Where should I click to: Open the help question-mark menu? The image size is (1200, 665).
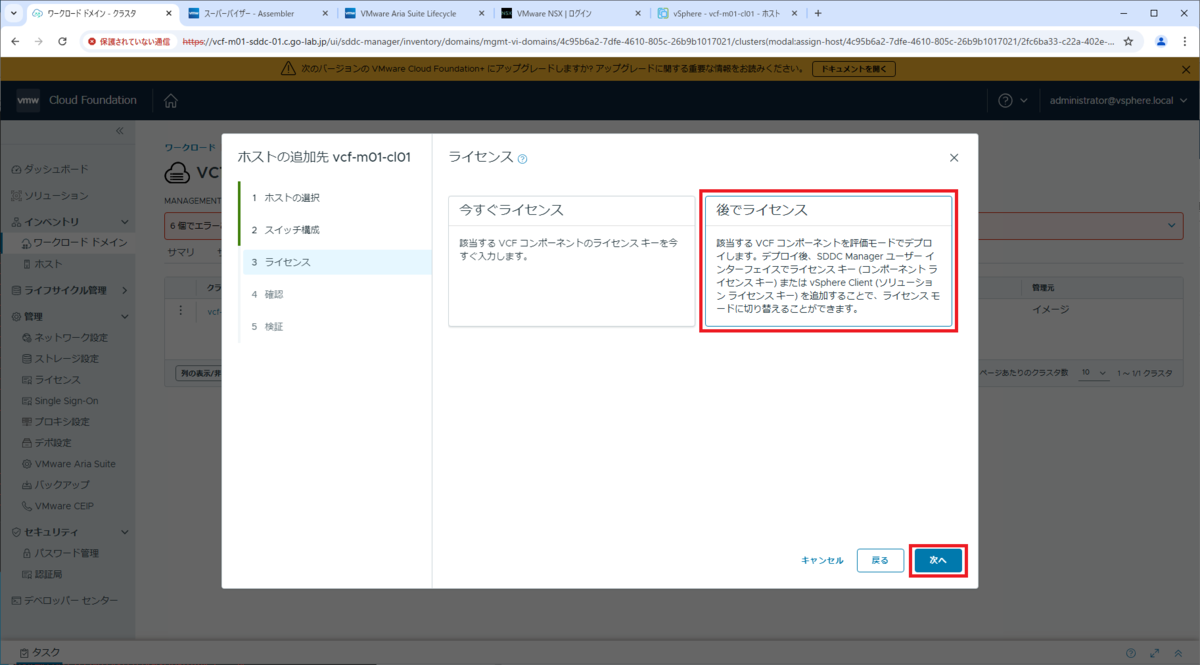(x=1013, y=101)
